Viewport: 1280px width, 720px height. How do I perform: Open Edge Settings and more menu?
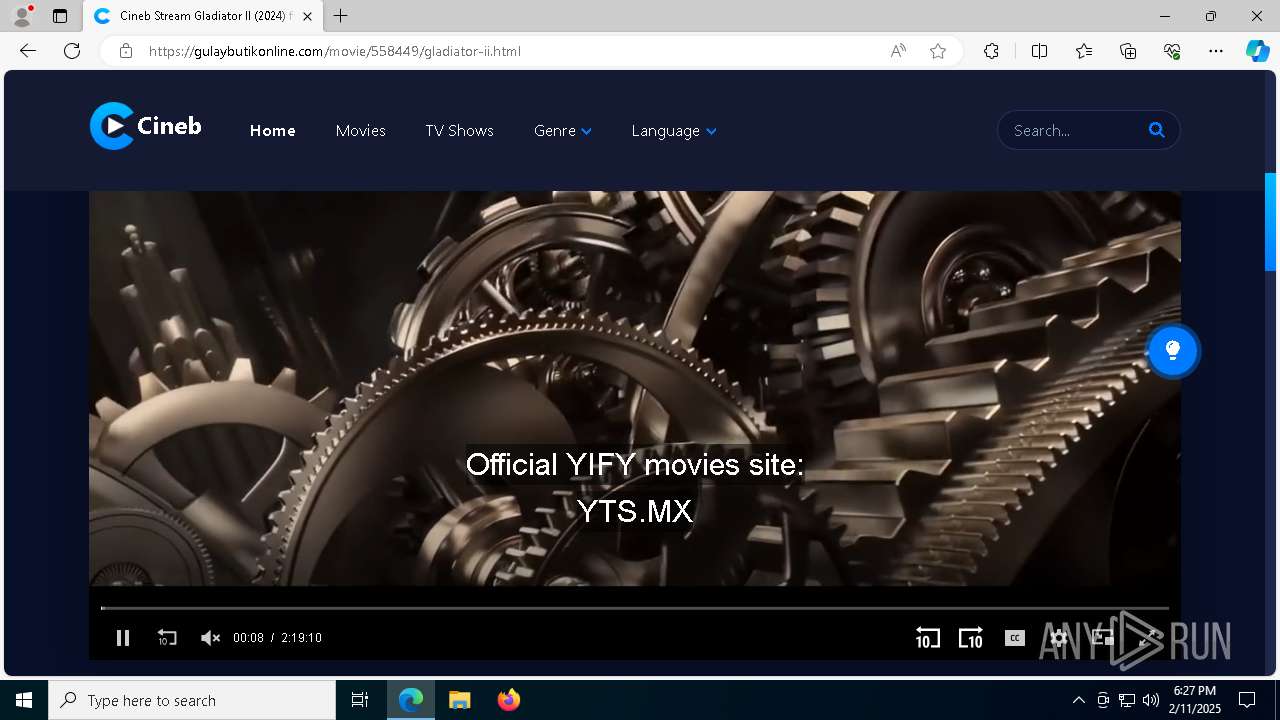1216,51
